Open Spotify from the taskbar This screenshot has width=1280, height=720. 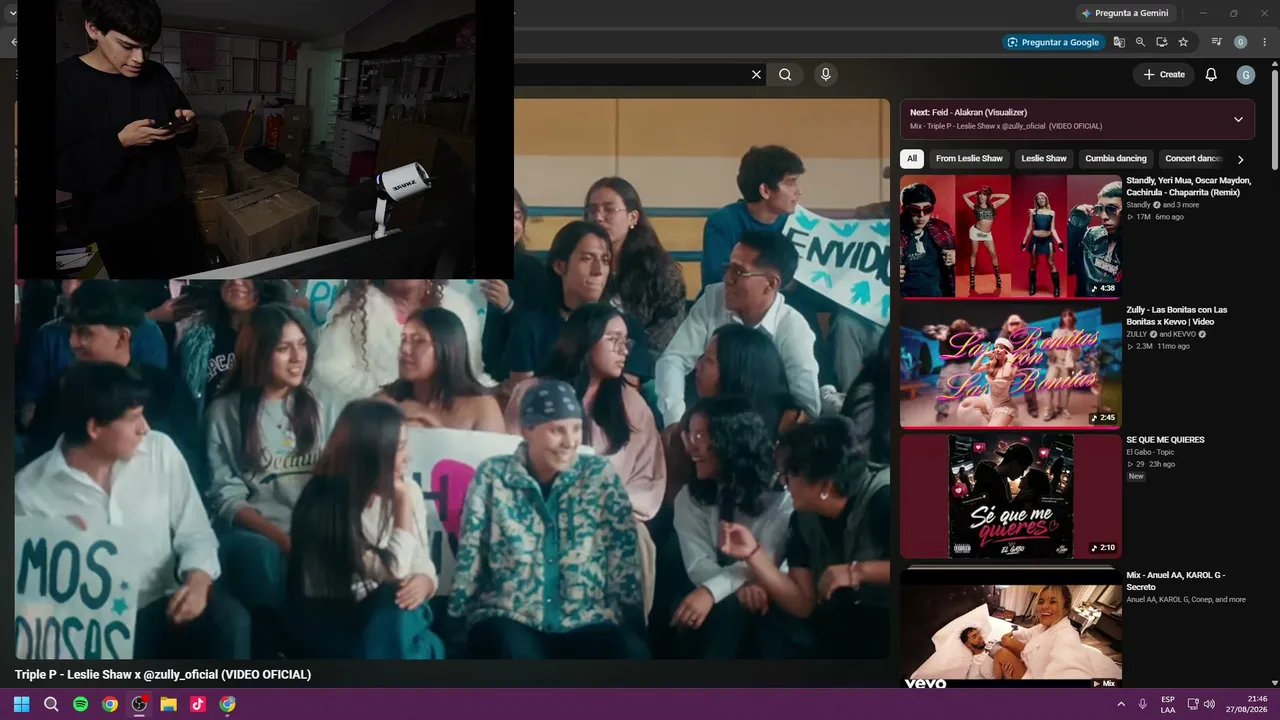(x=80, y=704)
